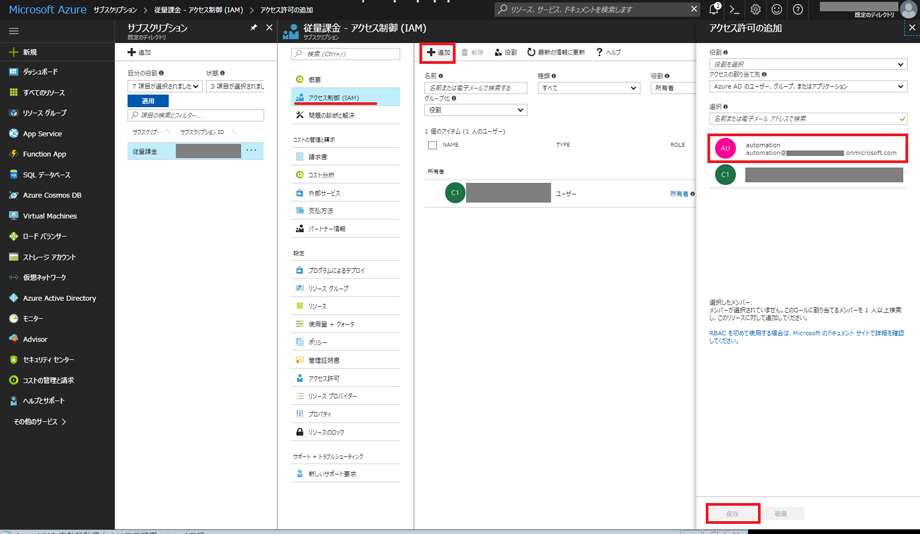Open the help question mark icon
This screenshot has width=920, height=534.
coord(797,9)
